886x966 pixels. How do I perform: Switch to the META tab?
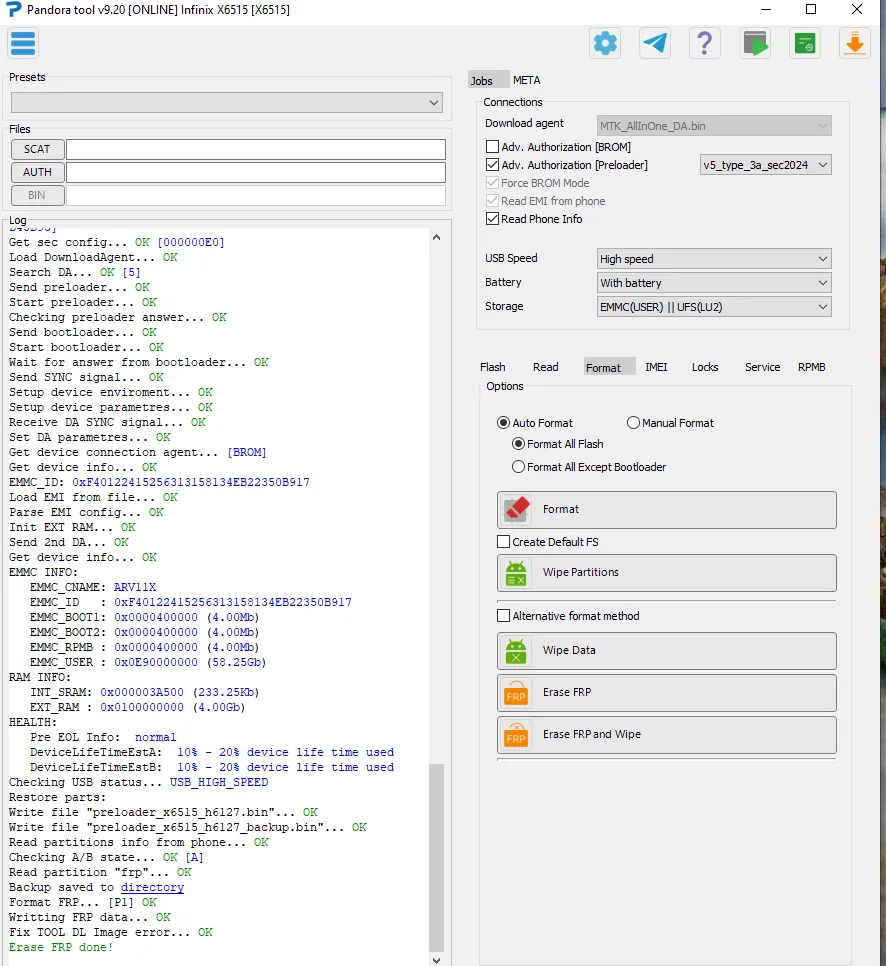click(526, 80)
